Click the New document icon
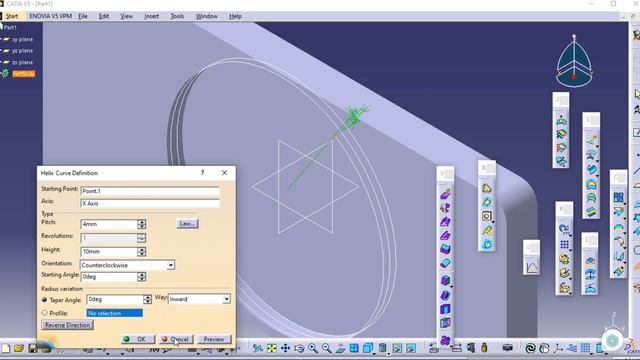The image size is (640, 360). (x=6, y=348)
